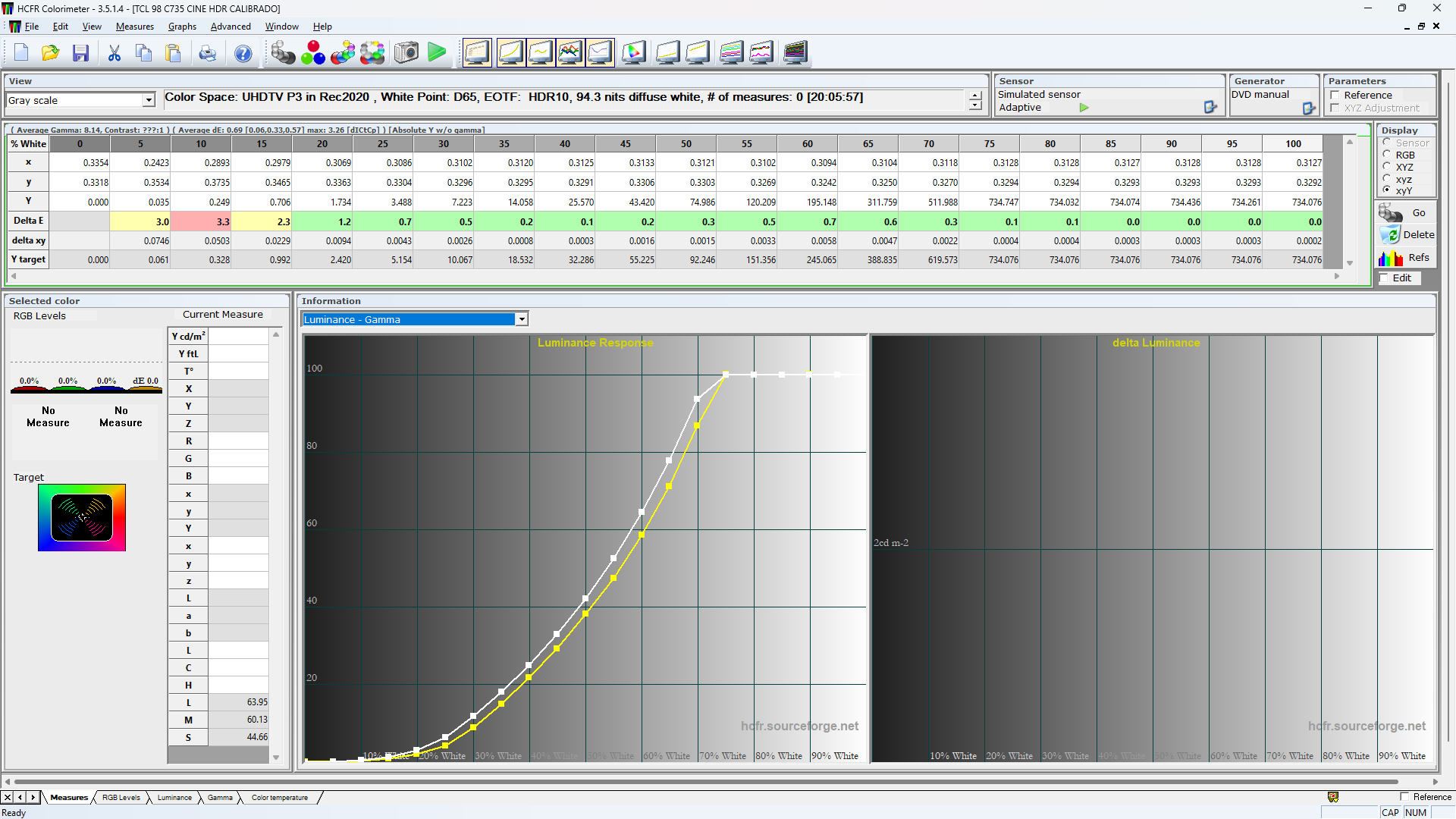1456x819 pixels.
Task: Toggle the measures table view monitor icon
Action: pos(478,53)
